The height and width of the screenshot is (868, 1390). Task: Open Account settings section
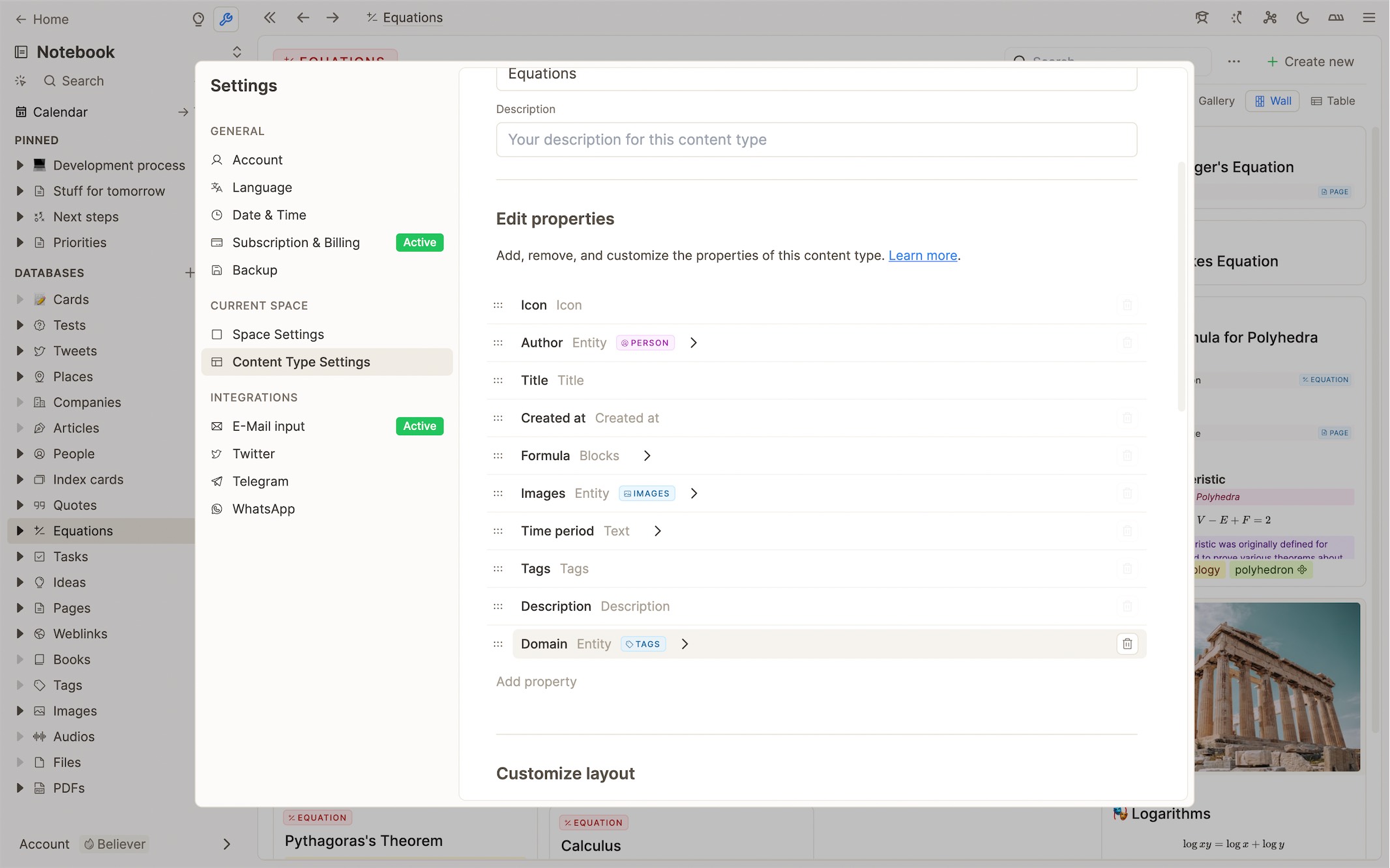coord(327,160)
